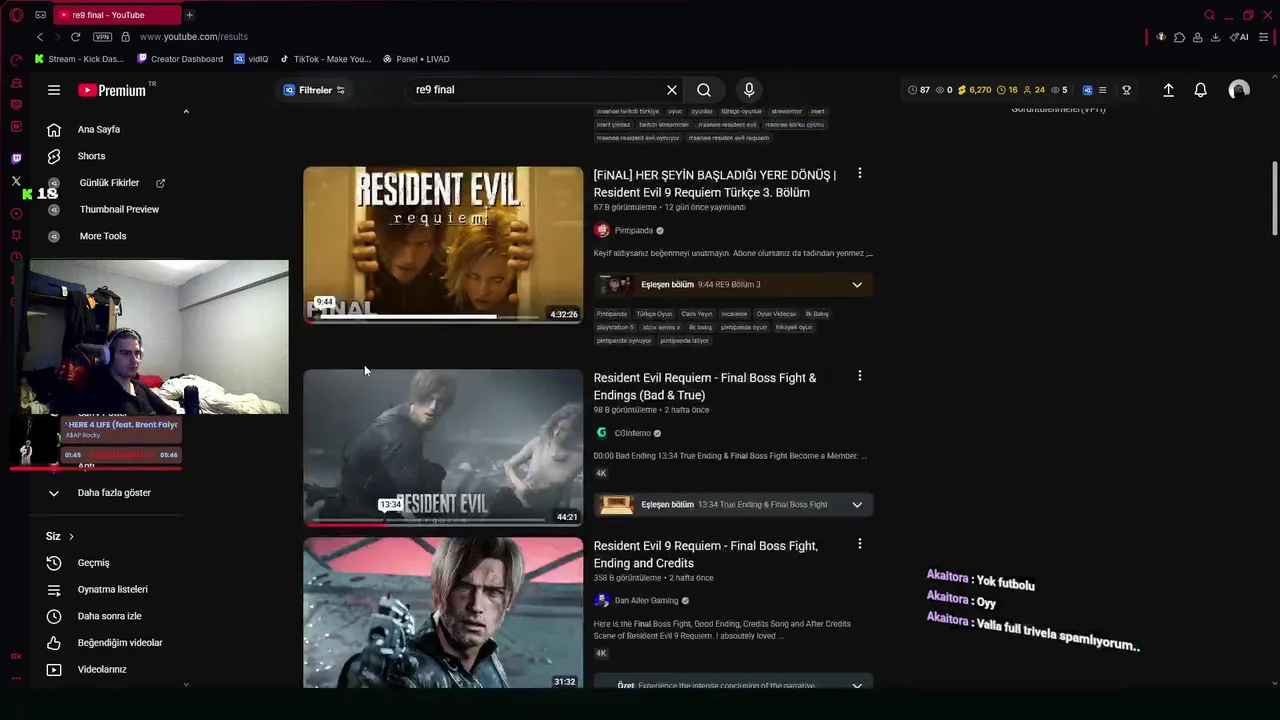Screen dimensions: 1280x720
Task: Open Thumbnail Preview tool
Action: click(x=119, y=209)
